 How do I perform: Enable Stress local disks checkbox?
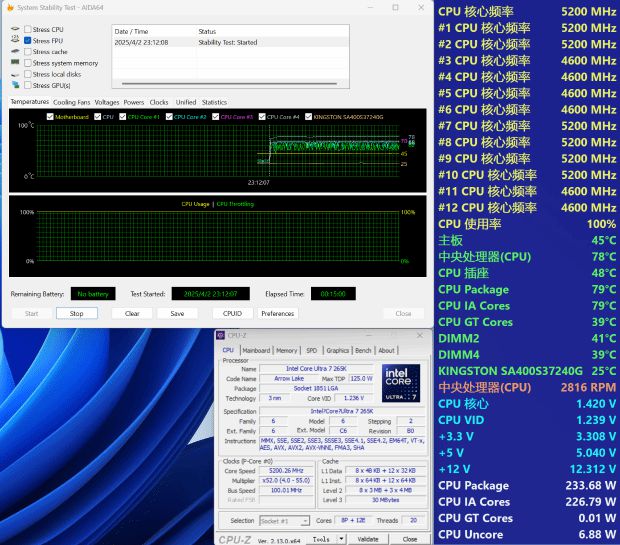pos(28,74)
